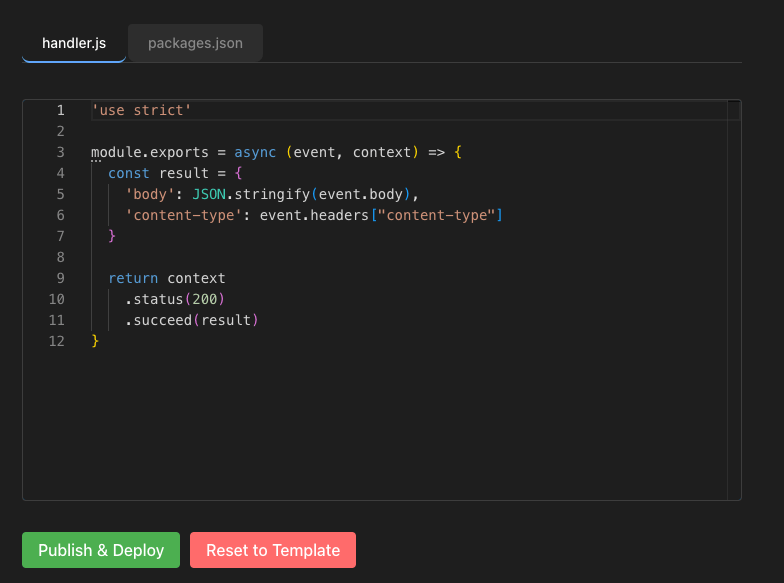Click 'context' parameter on line 3
Image resolution: width=784 pixels, height=583 pixels.
pyautogui.click(x=382, y=152)
